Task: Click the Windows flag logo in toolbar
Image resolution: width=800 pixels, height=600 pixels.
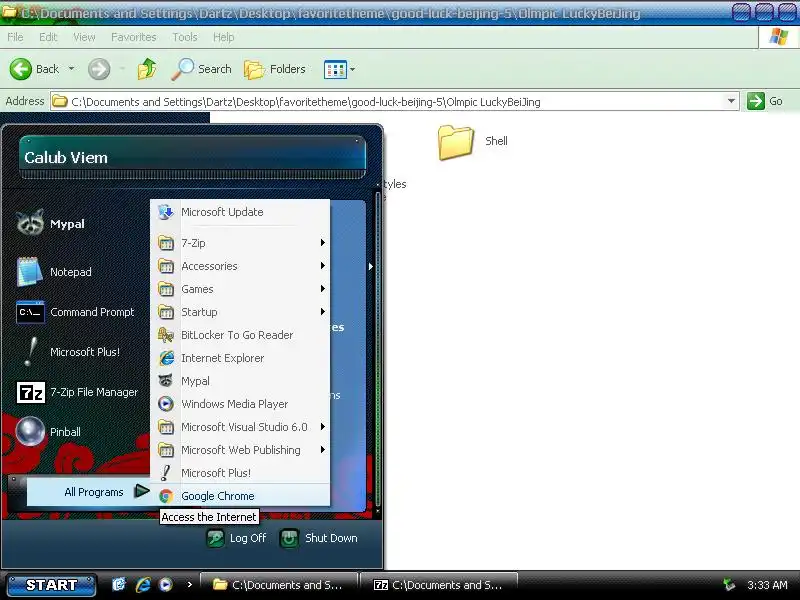Action: (x=779, y=37)
